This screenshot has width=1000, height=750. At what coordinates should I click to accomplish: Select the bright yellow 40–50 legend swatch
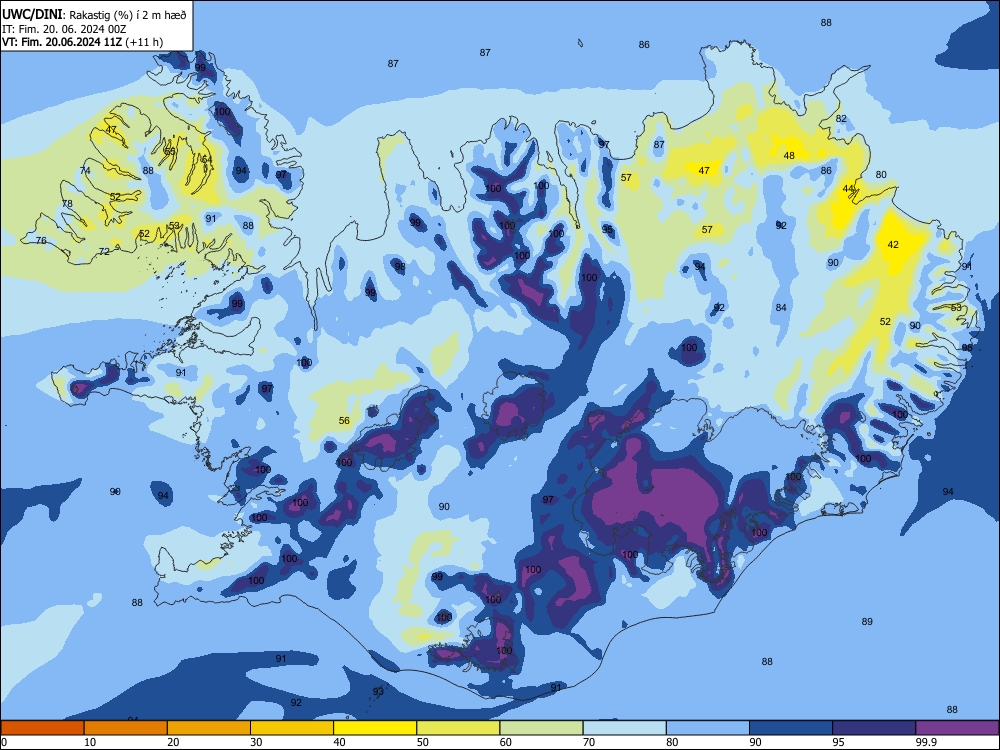point(375,728)
